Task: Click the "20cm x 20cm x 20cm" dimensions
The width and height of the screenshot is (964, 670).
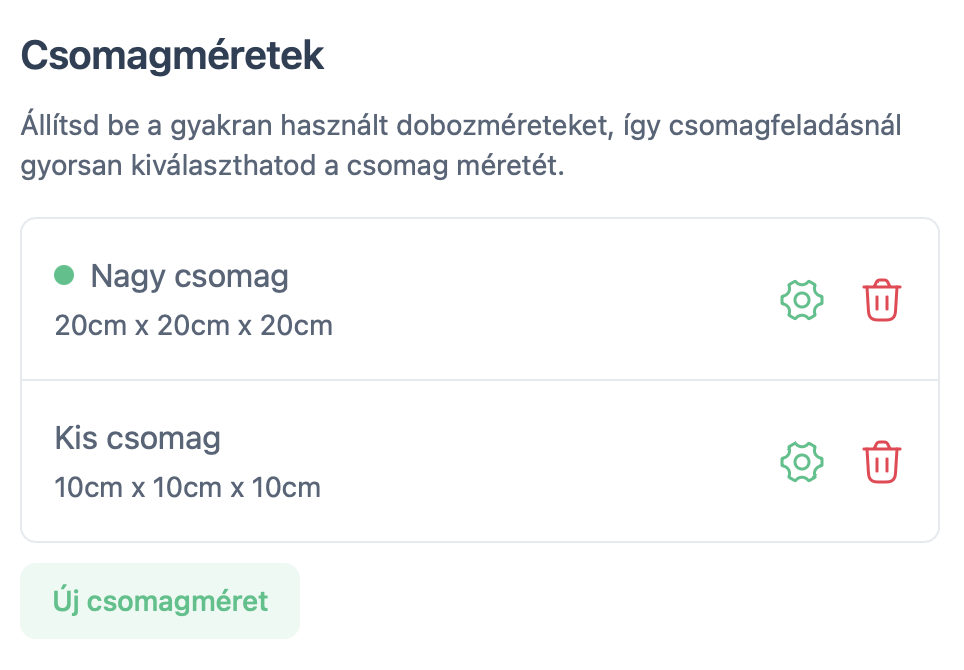Action: [194, 326]
